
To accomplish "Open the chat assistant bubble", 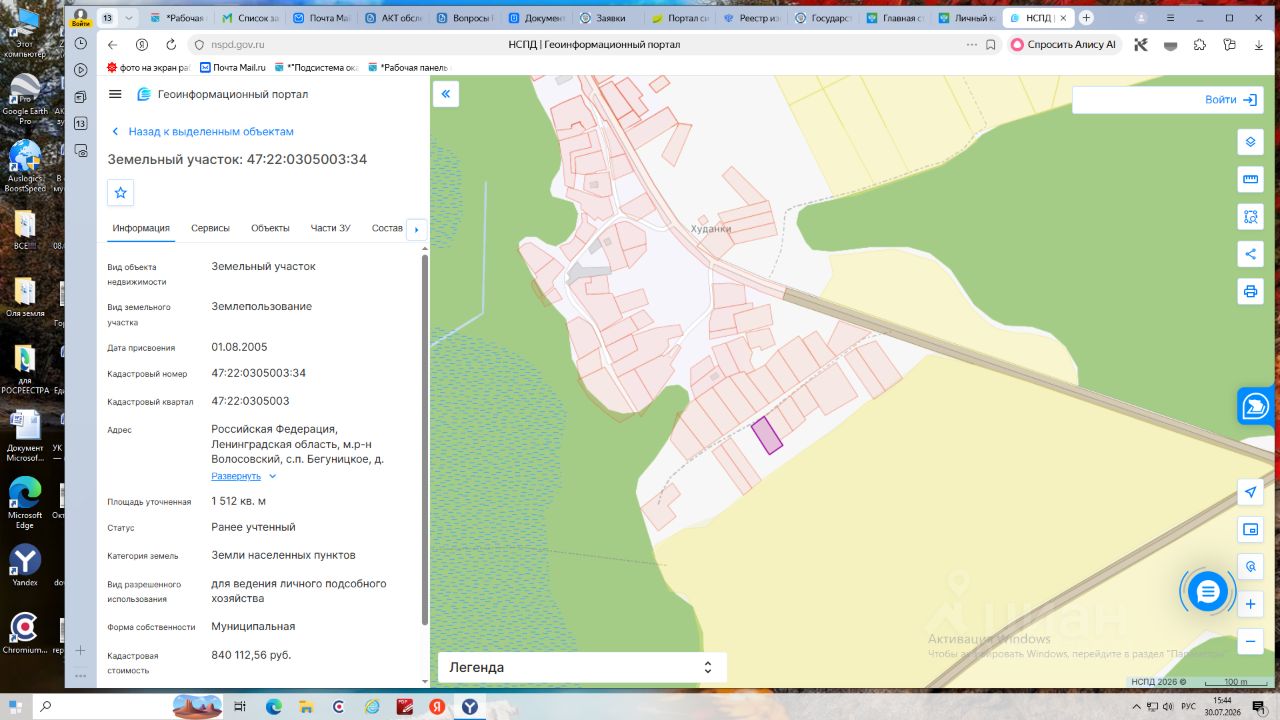I will (x=1208, y=592).
